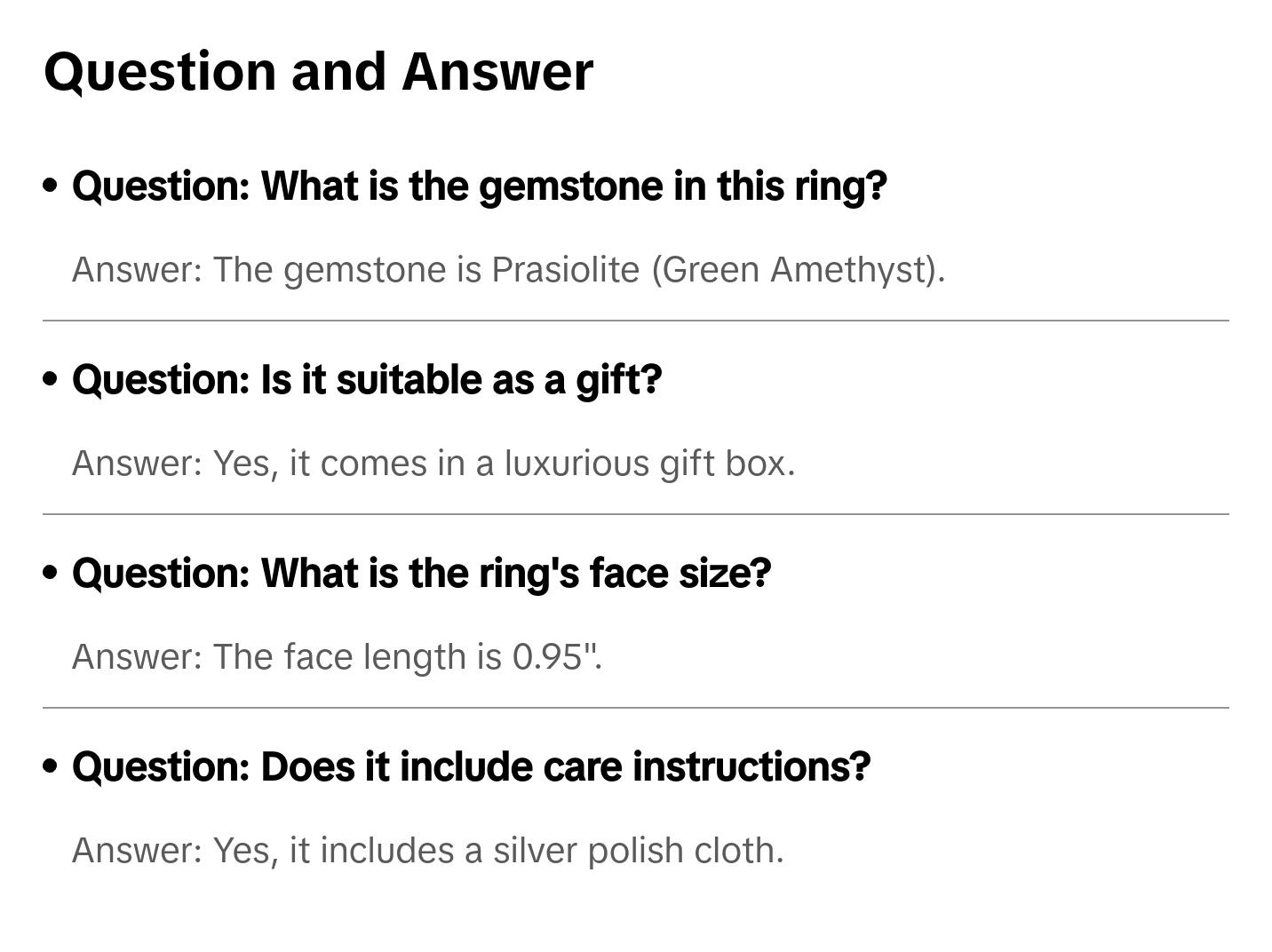Click the Prasiolite gemstone answer text
The width and height of the screenshot is (1272, 952).
508,269
